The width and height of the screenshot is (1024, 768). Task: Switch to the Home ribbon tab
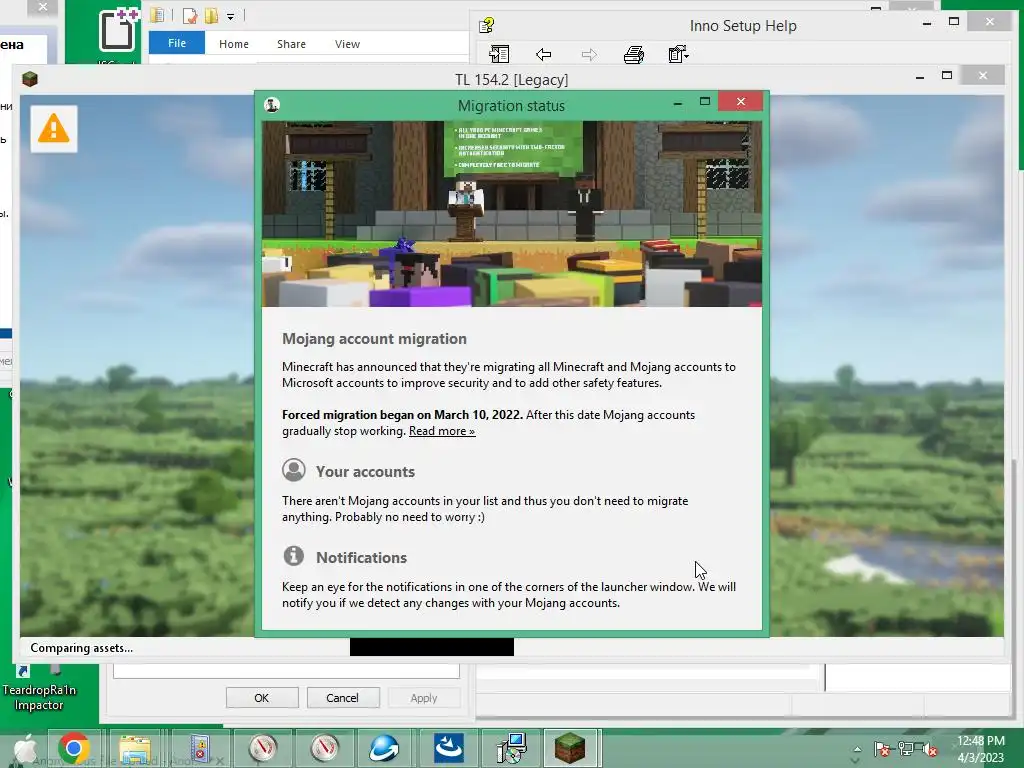(234, 44)
